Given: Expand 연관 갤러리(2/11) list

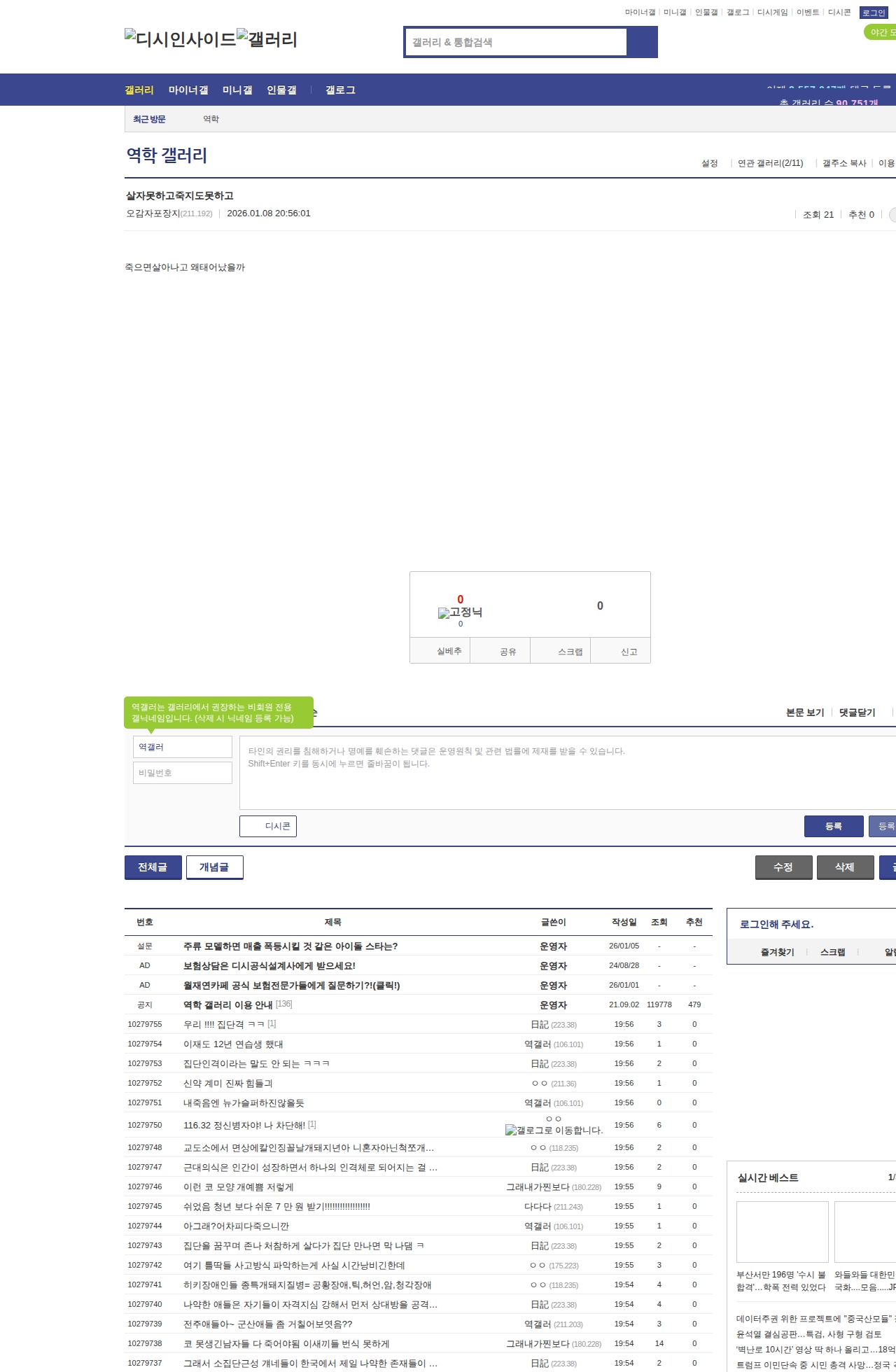Looking at the screenshot, I should coord(770,163).
